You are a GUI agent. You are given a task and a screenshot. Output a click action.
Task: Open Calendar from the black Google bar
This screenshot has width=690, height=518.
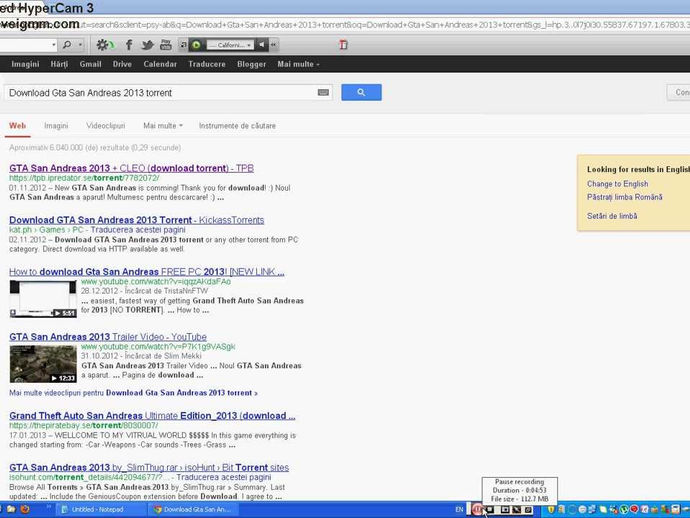click(160, 64)
